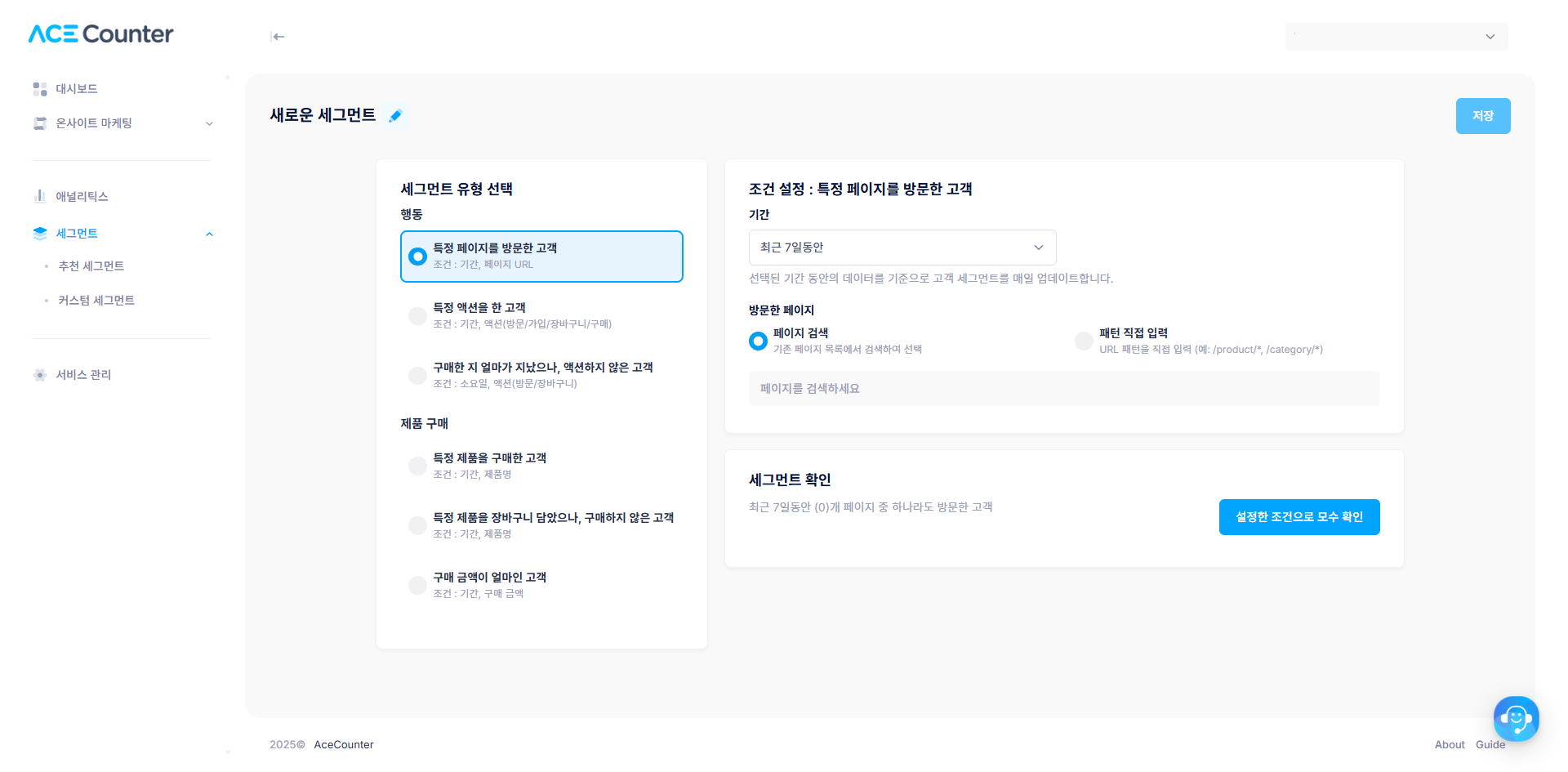Expand the 온사이트 마케팅 menu chevron

pyautogui.click(x=209, y=124)
